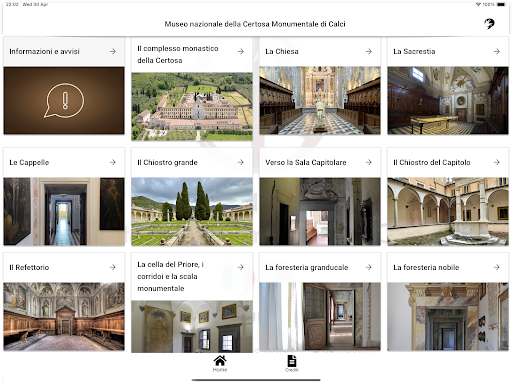Select the 'Il Refettorio' title

29,267
